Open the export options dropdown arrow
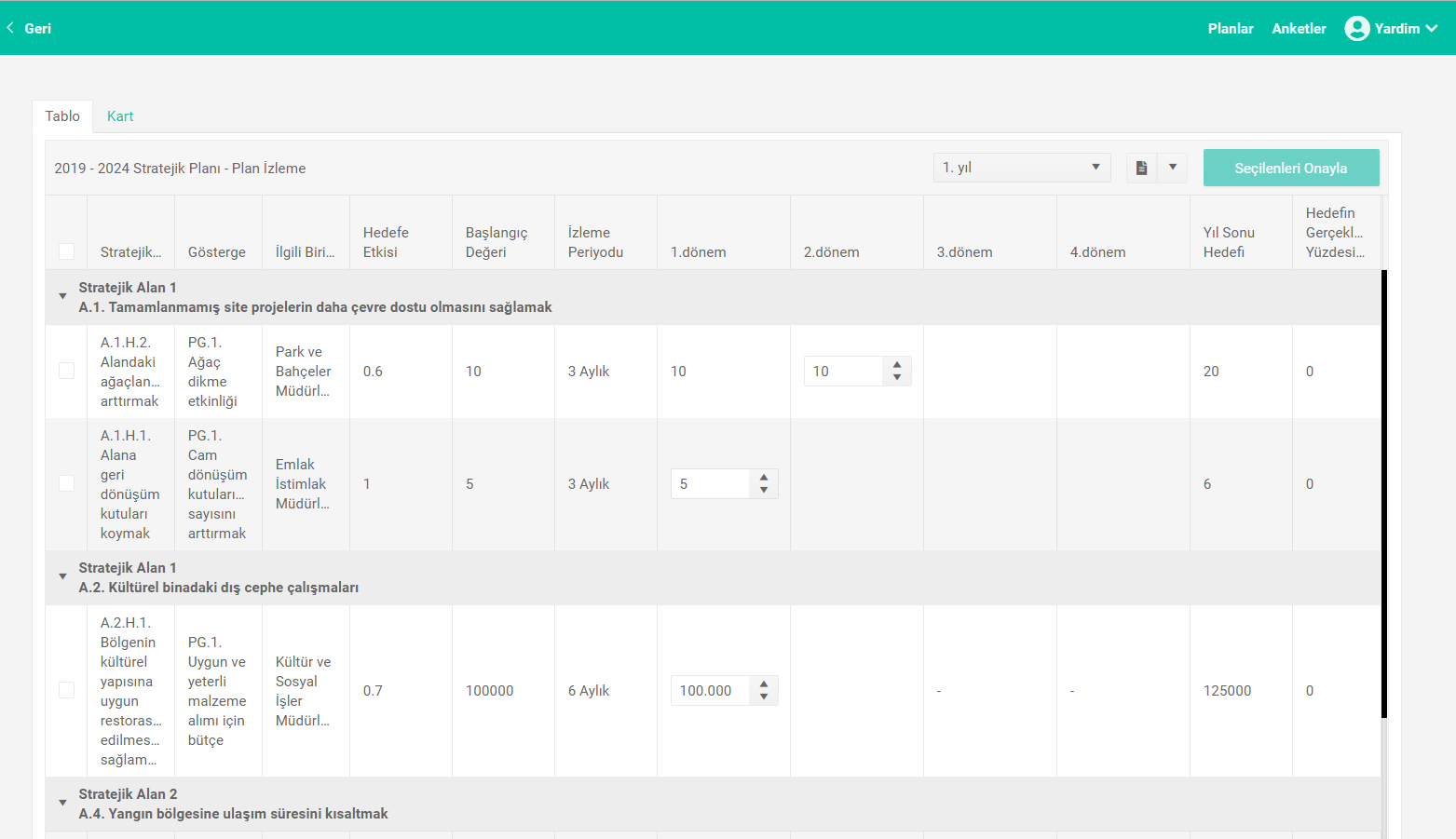Viewport: 1456px width, 839px height. point(1172,168)
